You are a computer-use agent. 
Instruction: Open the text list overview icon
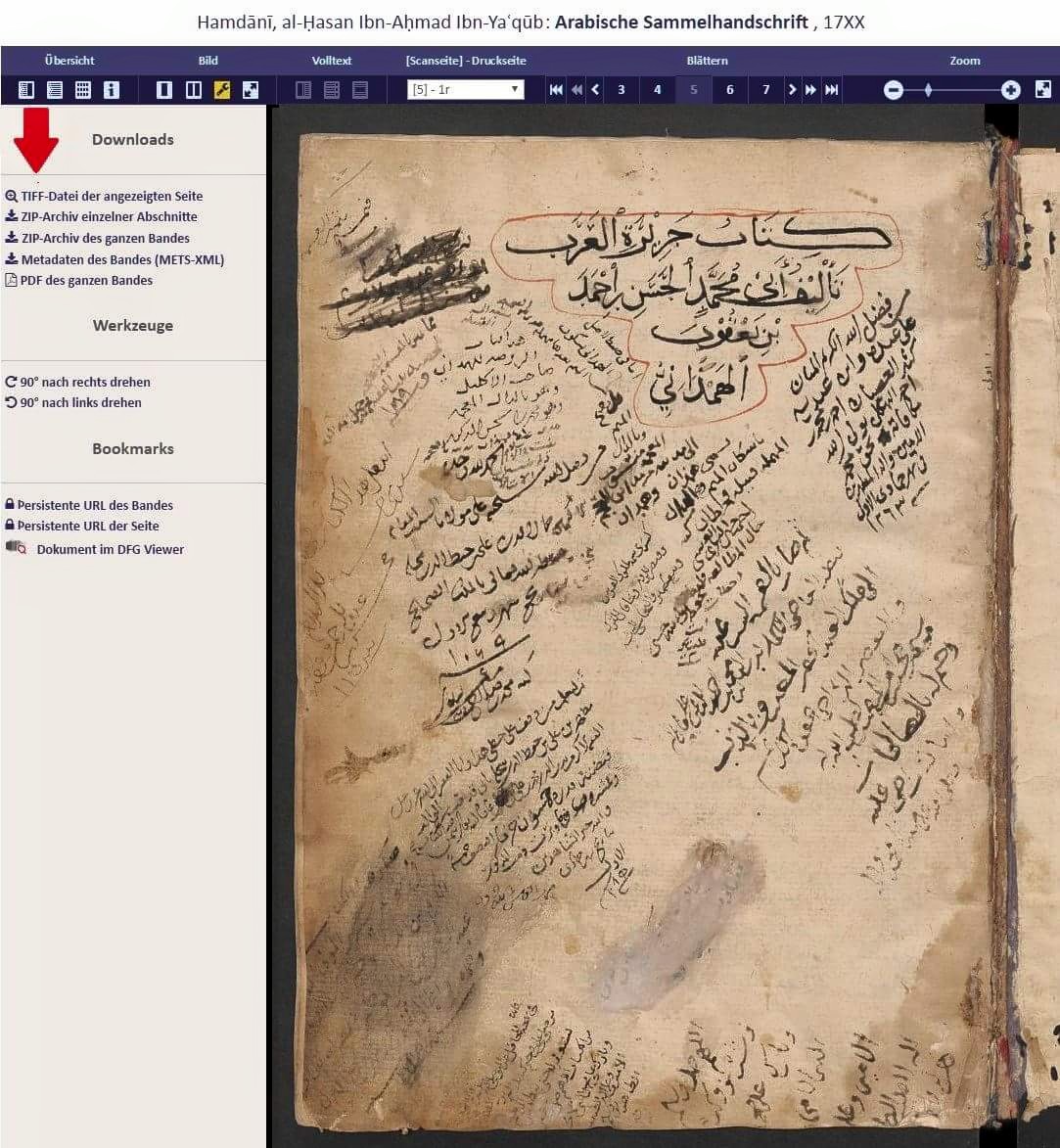click(x=55, y=90)
